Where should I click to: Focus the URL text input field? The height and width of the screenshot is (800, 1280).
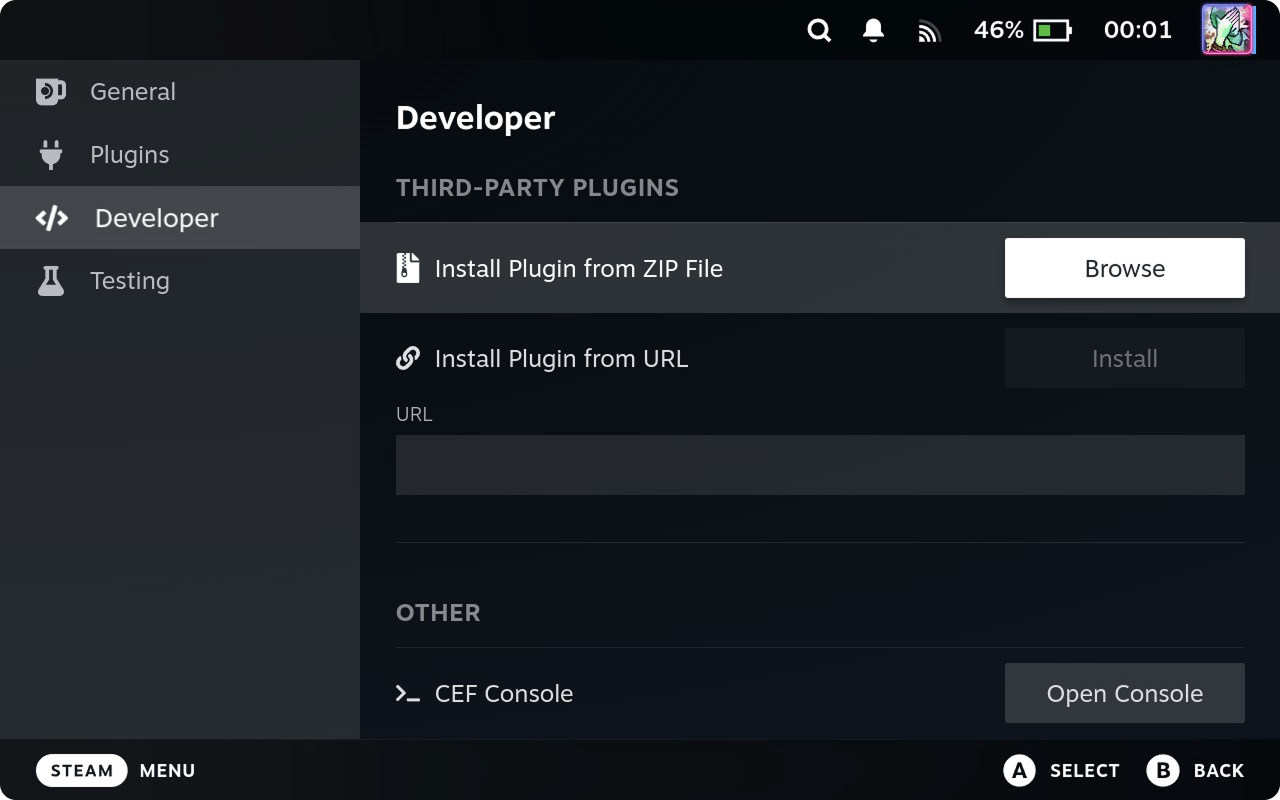click(820, 465)
